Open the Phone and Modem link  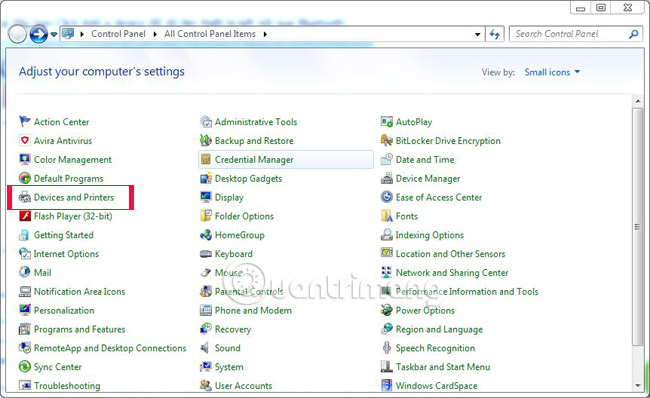pyautogui.click(x=253, y=310)
